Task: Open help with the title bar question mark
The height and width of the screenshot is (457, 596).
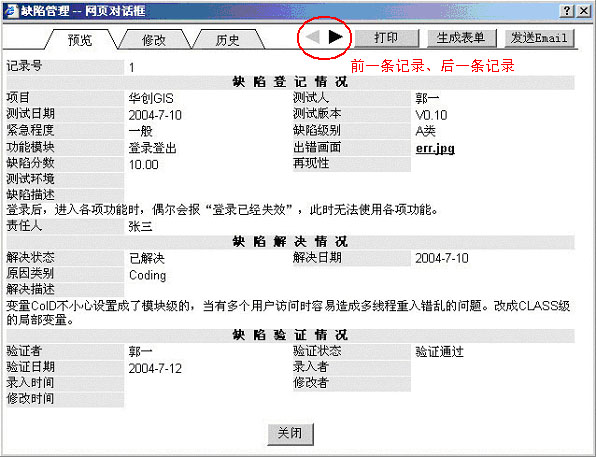Action: click(x=567, y=11)
